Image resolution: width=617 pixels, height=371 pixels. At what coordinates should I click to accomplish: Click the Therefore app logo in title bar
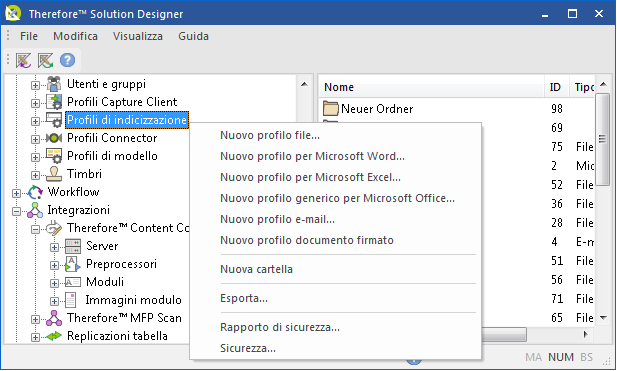pos(13,13)
